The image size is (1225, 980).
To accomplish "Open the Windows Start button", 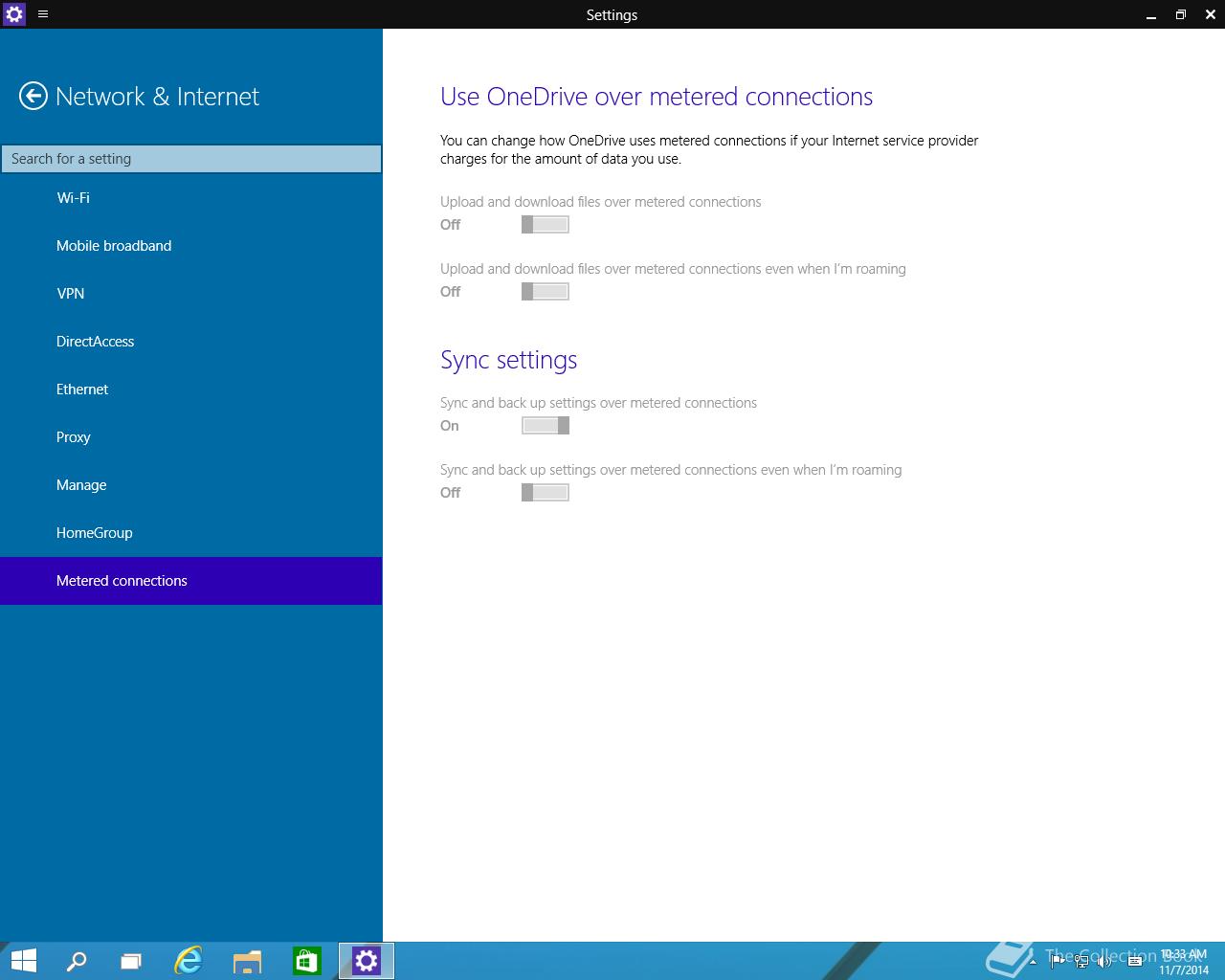I will (x=23, y=961).
